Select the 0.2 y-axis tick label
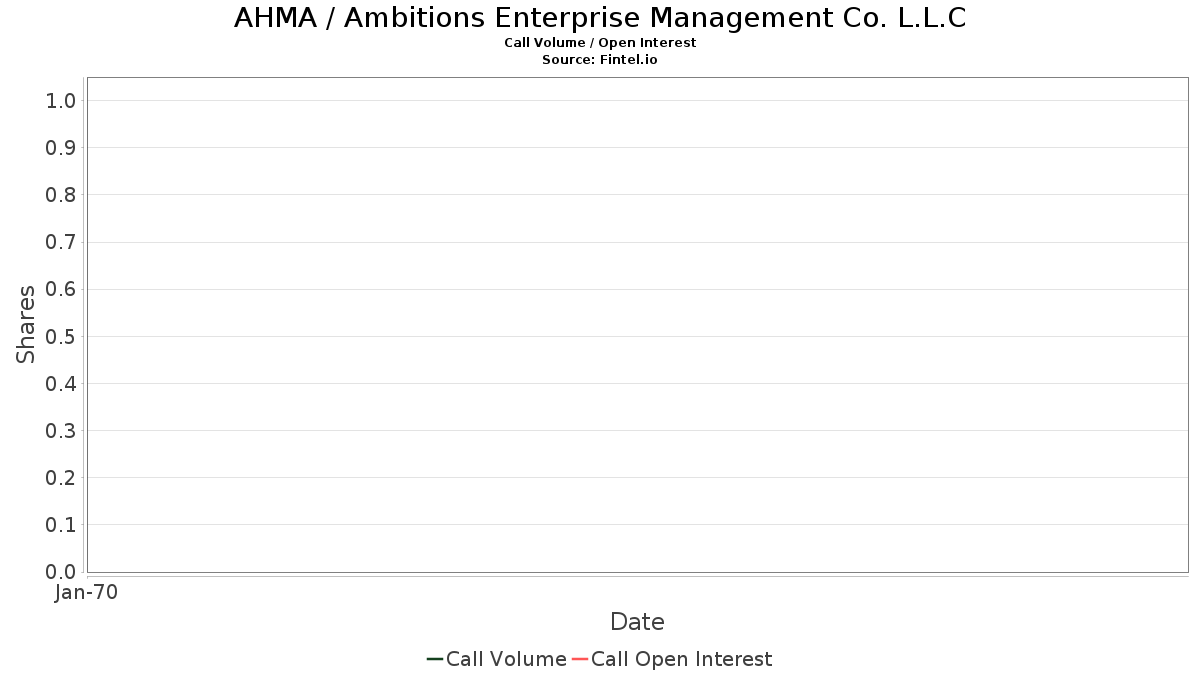This screenshot has width=1200, height=675. (x=61, y=478)
